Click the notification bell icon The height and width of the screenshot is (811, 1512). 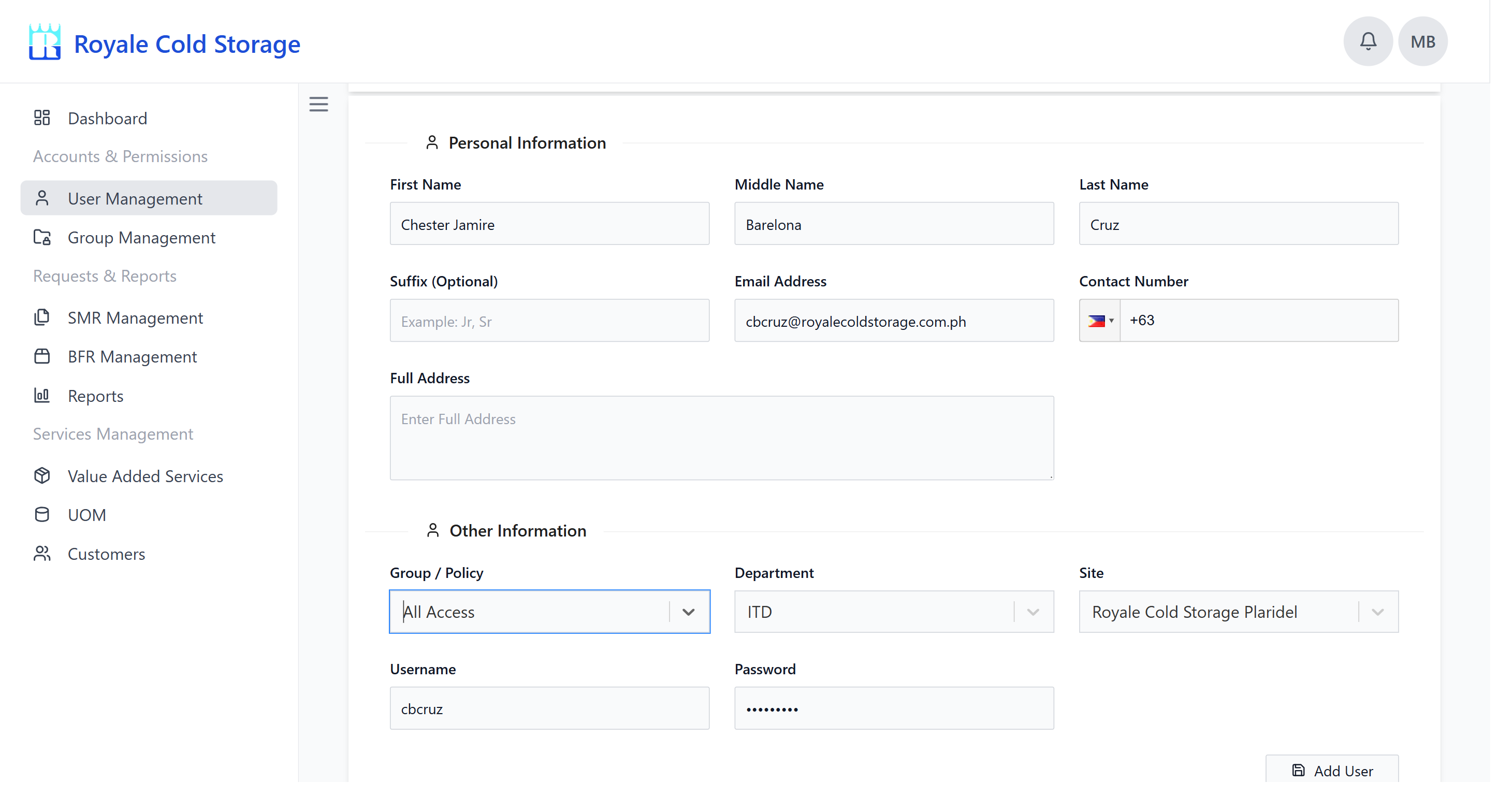1368,41
